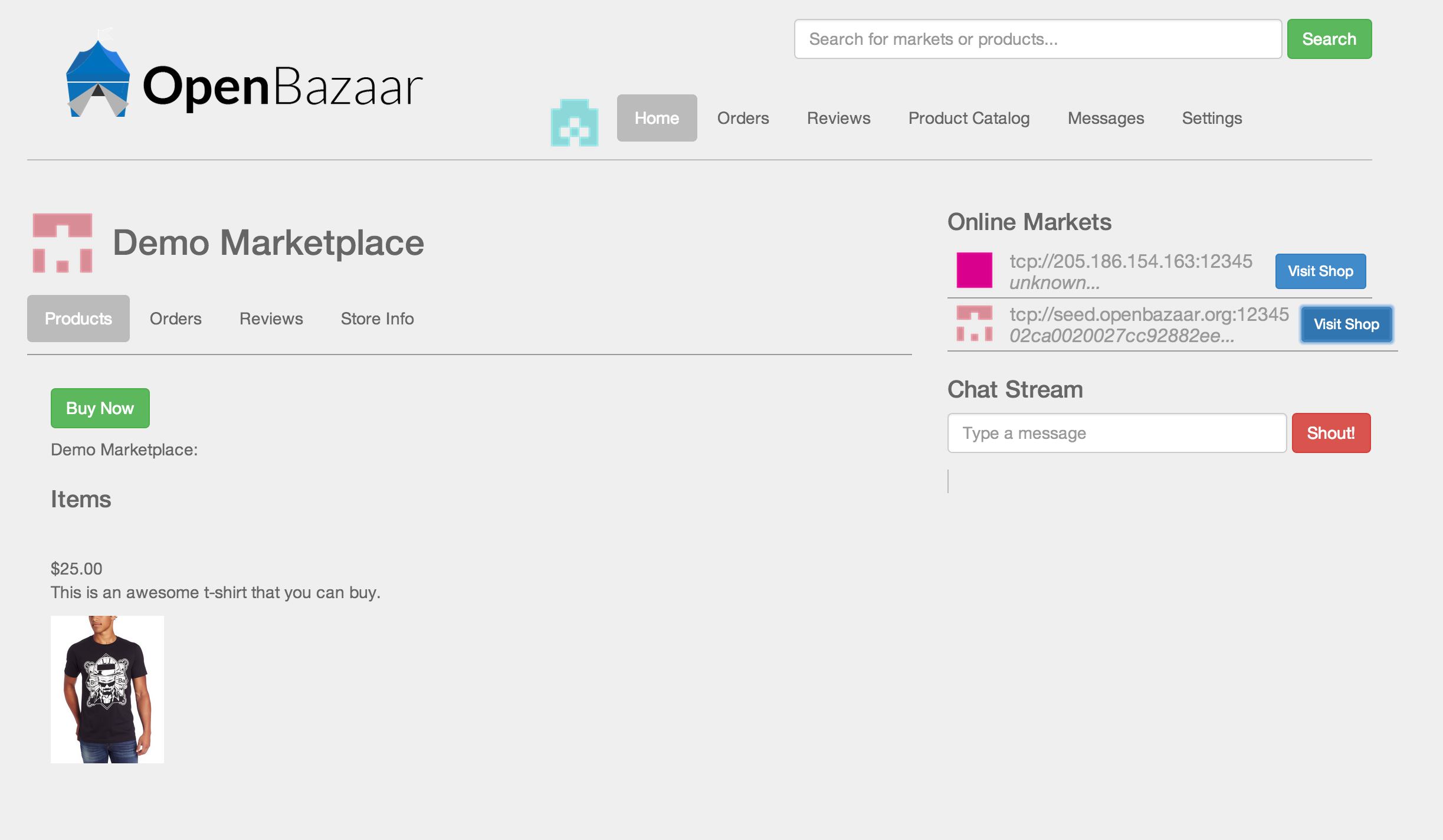Viewport: 1443px width, 840px height.
Task: Click the OpenBazaar tent logo
Action: [x=97, y=77]
